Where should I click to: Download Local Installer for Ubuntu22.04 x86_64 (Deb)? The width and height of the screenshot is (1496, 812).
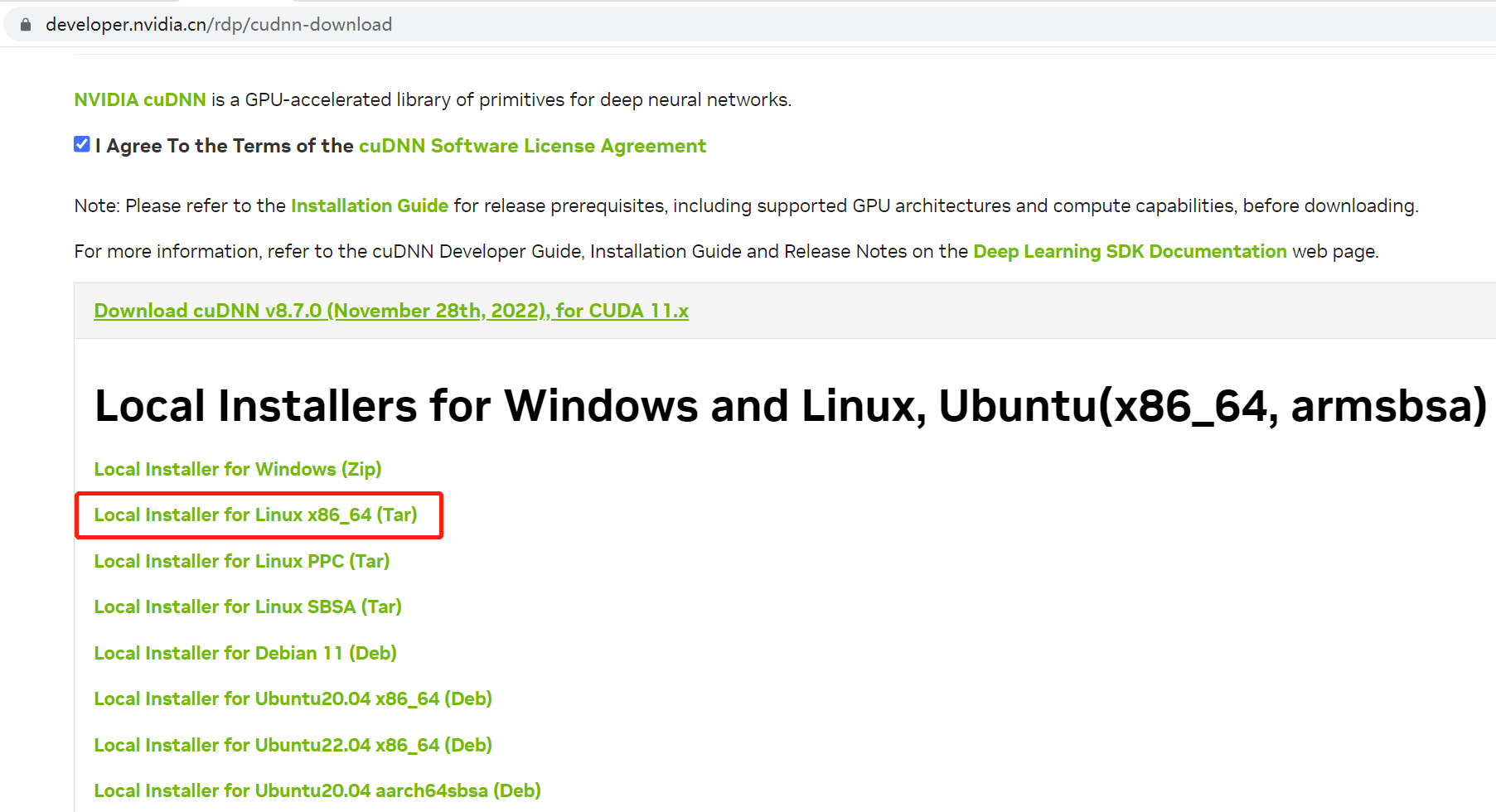click(293, 745)
